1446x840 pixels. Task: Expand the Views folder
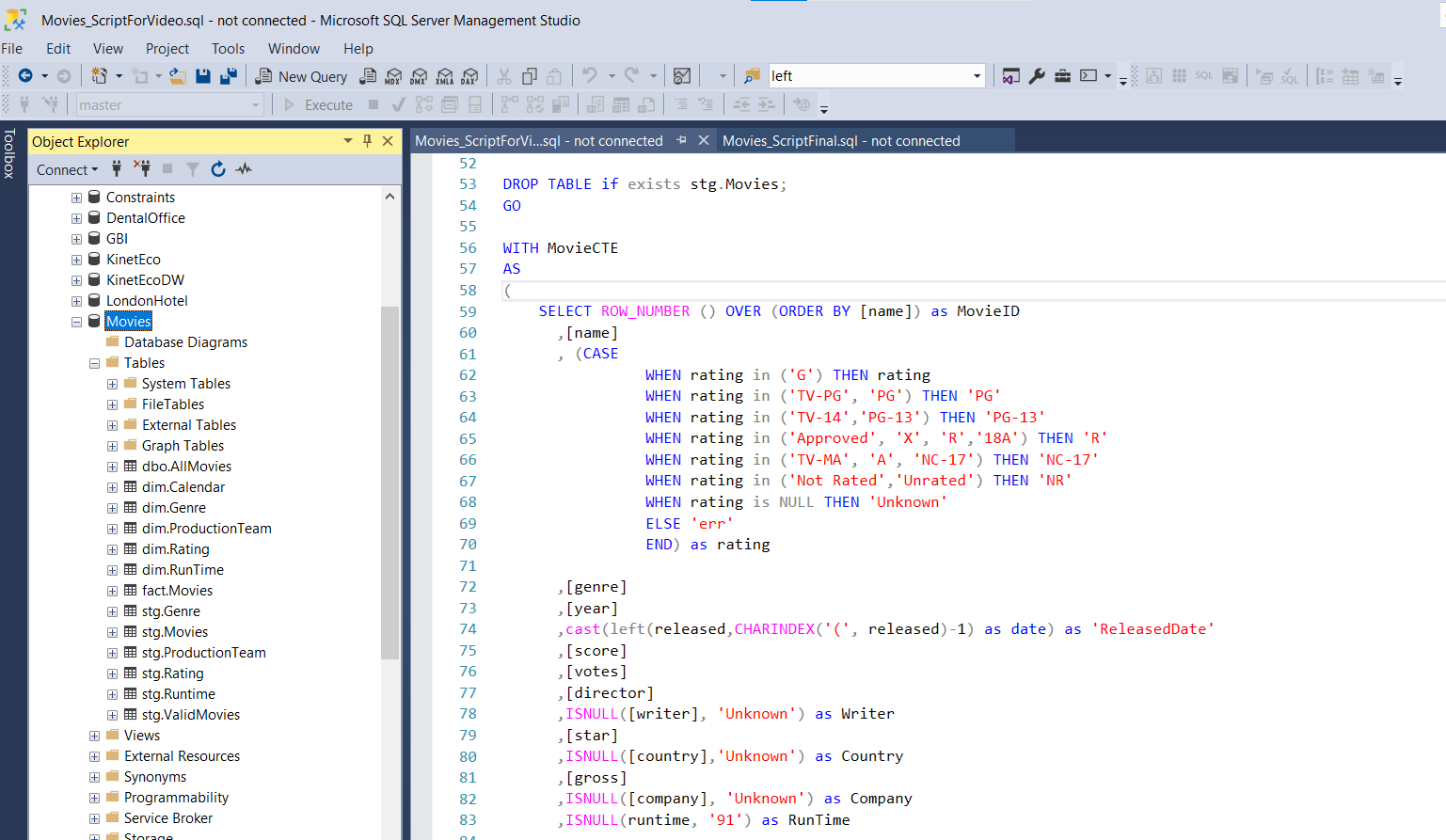(x=94, y=736)
